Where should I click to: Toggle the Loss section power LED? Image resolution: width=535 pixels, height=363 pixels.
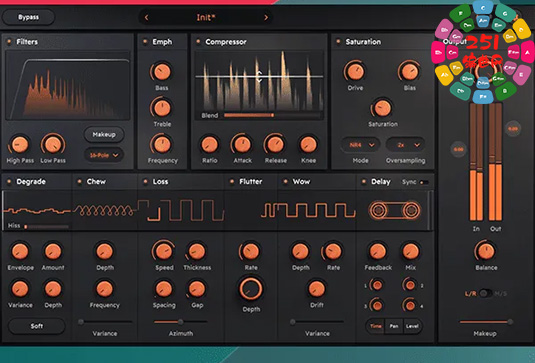click(x=145, y=182)
